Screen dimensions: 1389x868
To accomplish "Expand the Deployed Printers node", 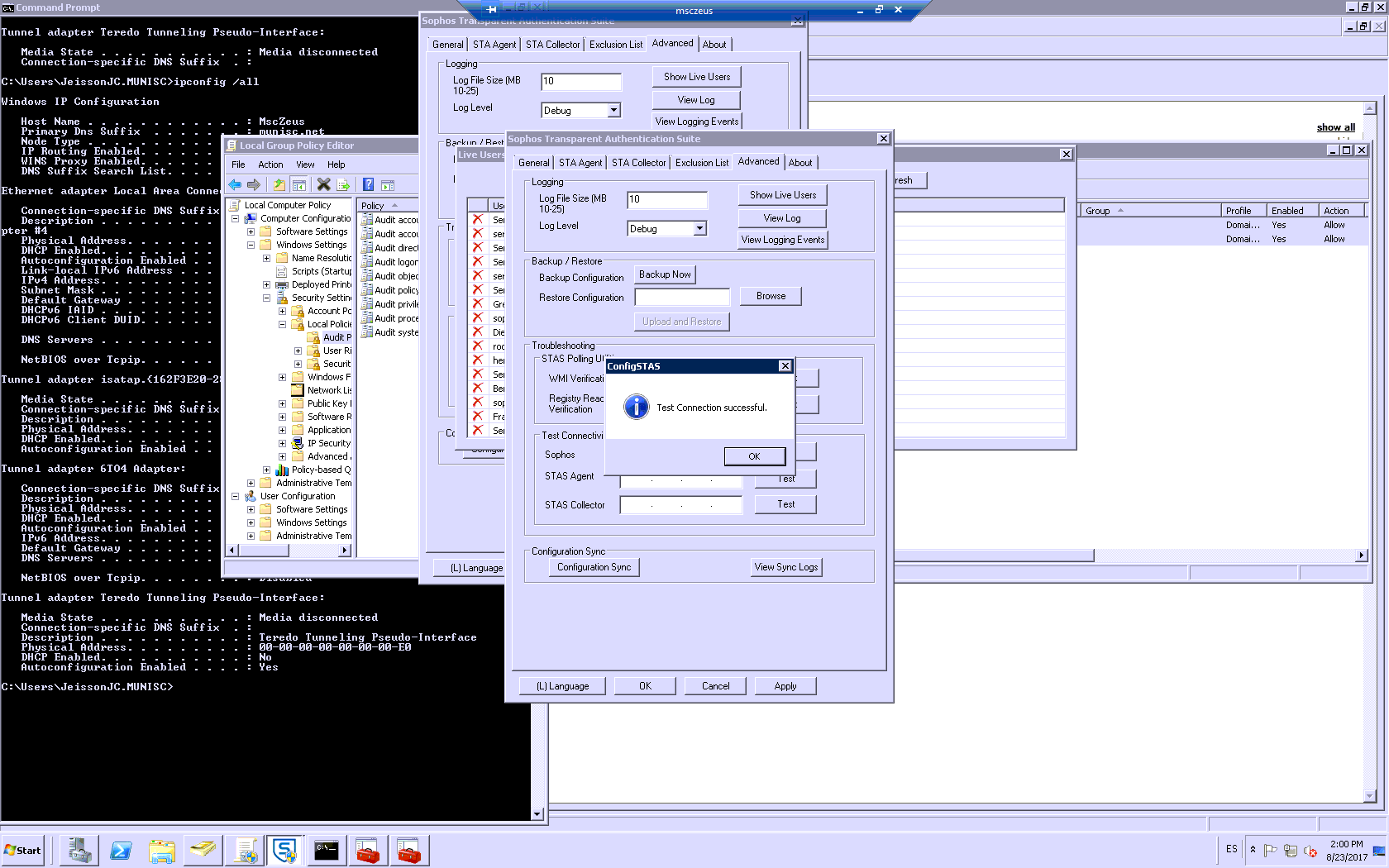I will point(266,284).
